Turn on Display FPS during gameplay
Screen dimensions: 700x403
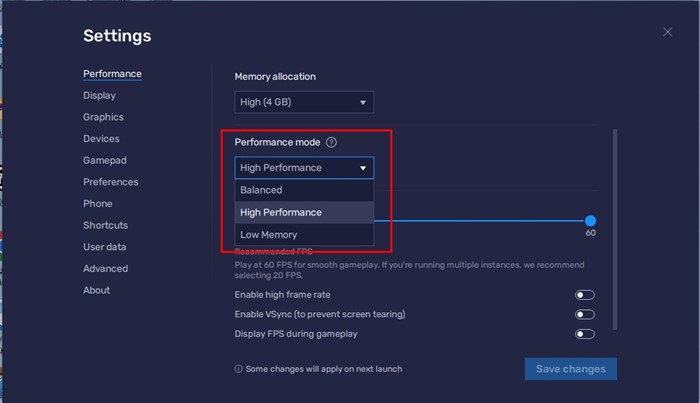(x=585, y=334)
